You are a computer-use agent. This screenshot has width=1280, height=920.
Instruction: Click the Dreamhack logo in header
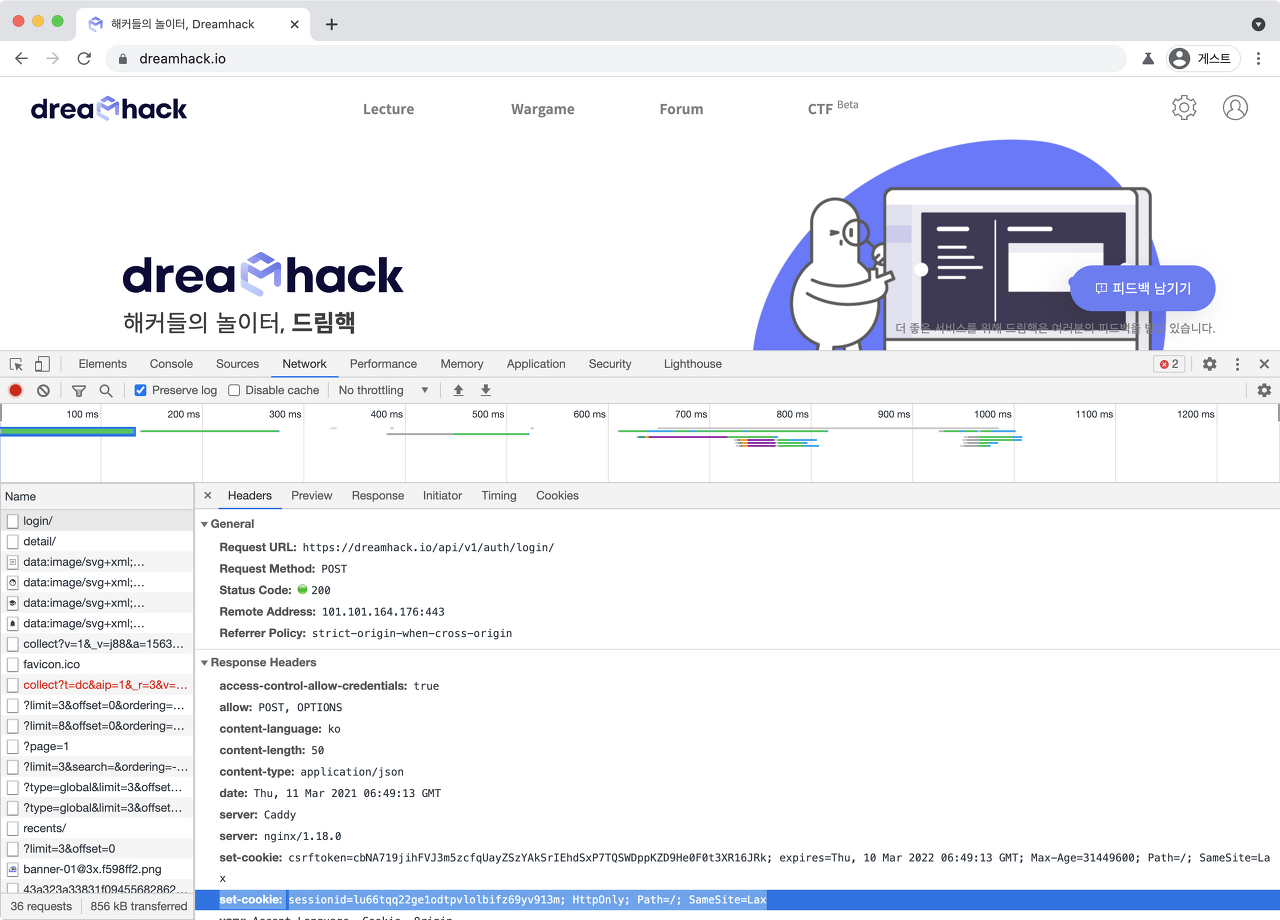pyautogui.click(x=109, y=108)
